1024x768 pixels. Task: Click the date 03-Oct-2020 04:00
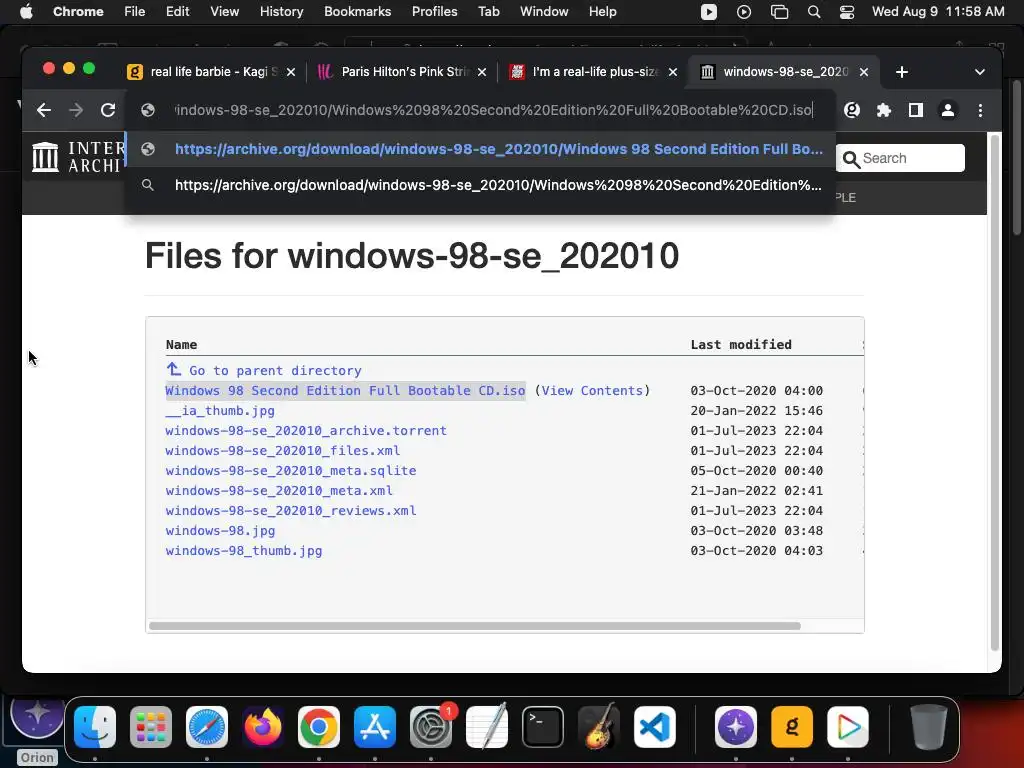click(x=756, y=391)
